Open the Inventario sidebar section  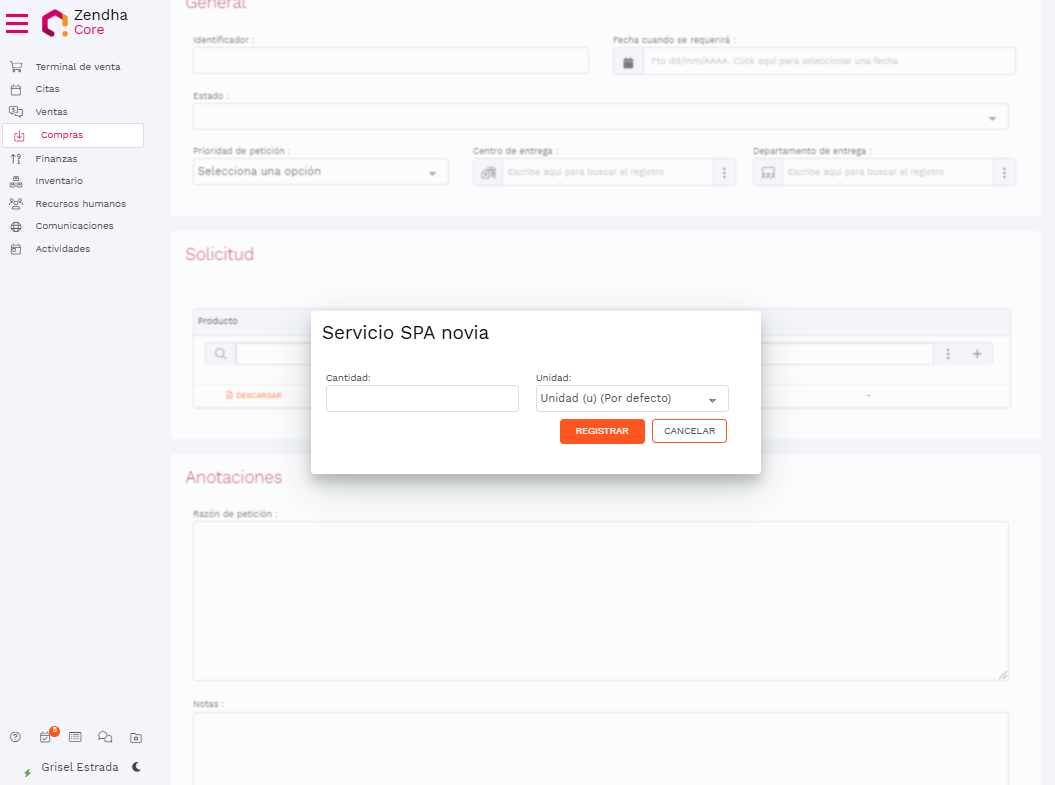point(59,181)
